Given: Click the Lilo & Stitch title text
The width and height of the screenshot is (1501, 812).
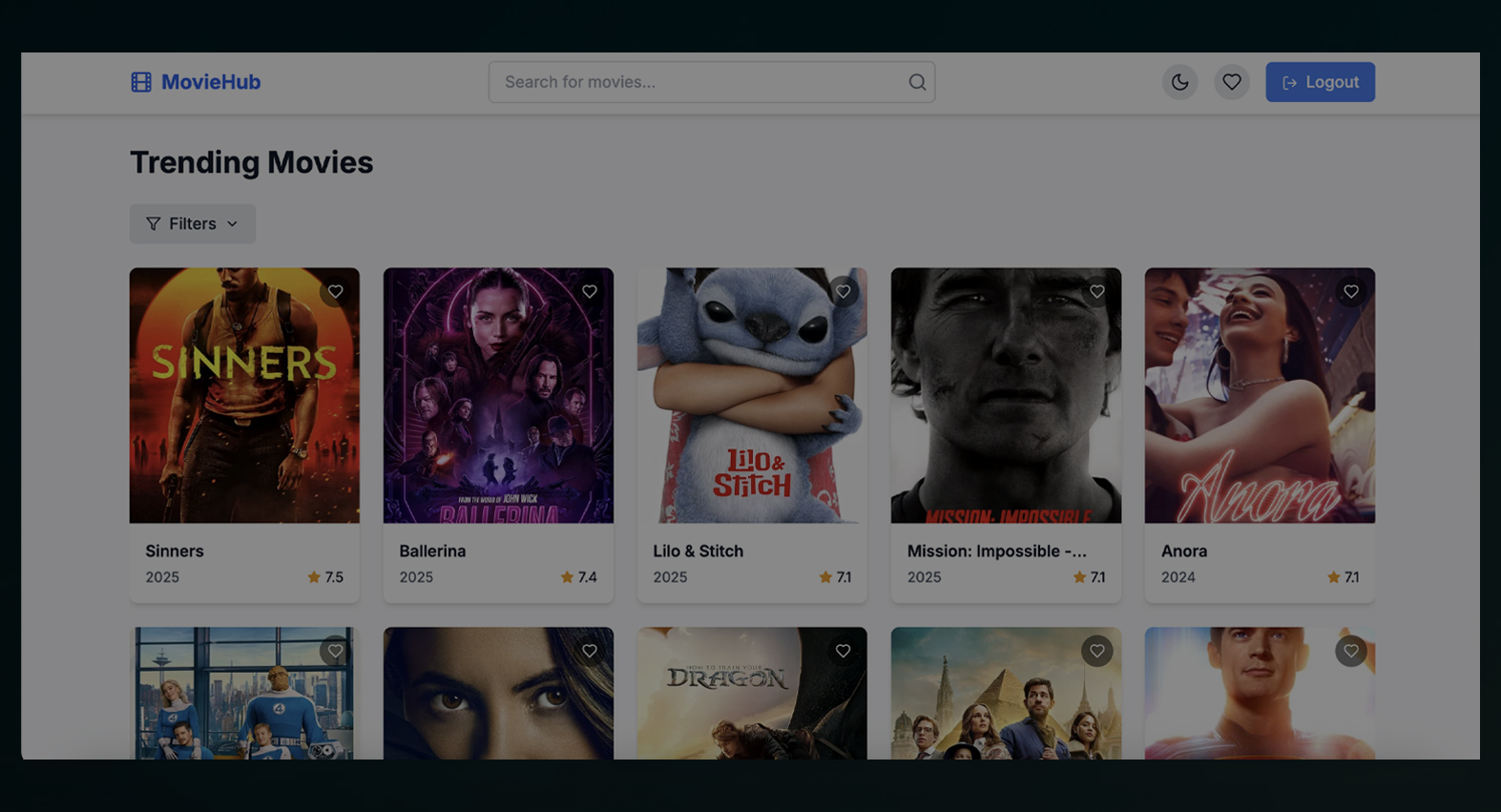Looking at the screenshot, I should [698, 551].
